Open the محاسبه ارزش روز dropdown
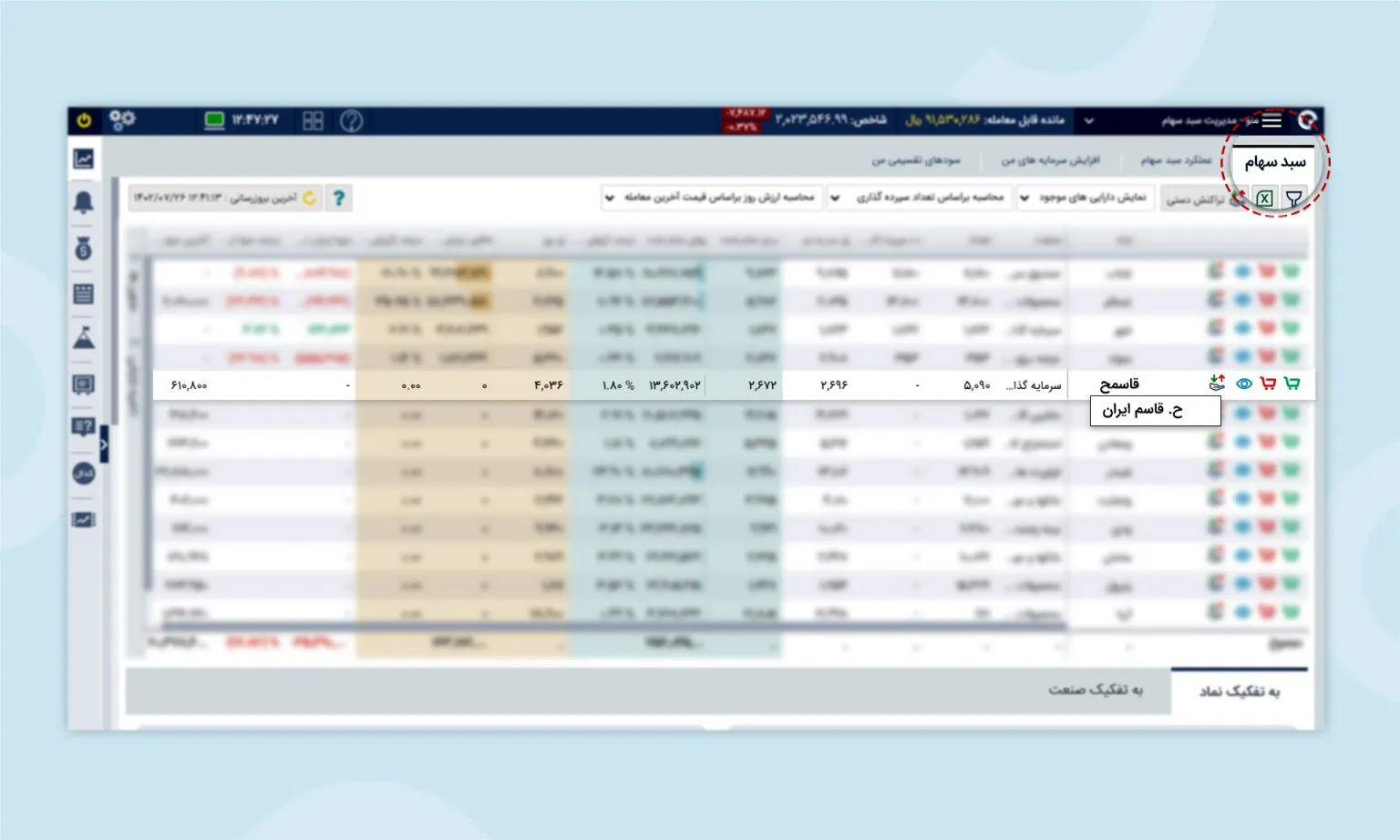 (x=712, y=198)
